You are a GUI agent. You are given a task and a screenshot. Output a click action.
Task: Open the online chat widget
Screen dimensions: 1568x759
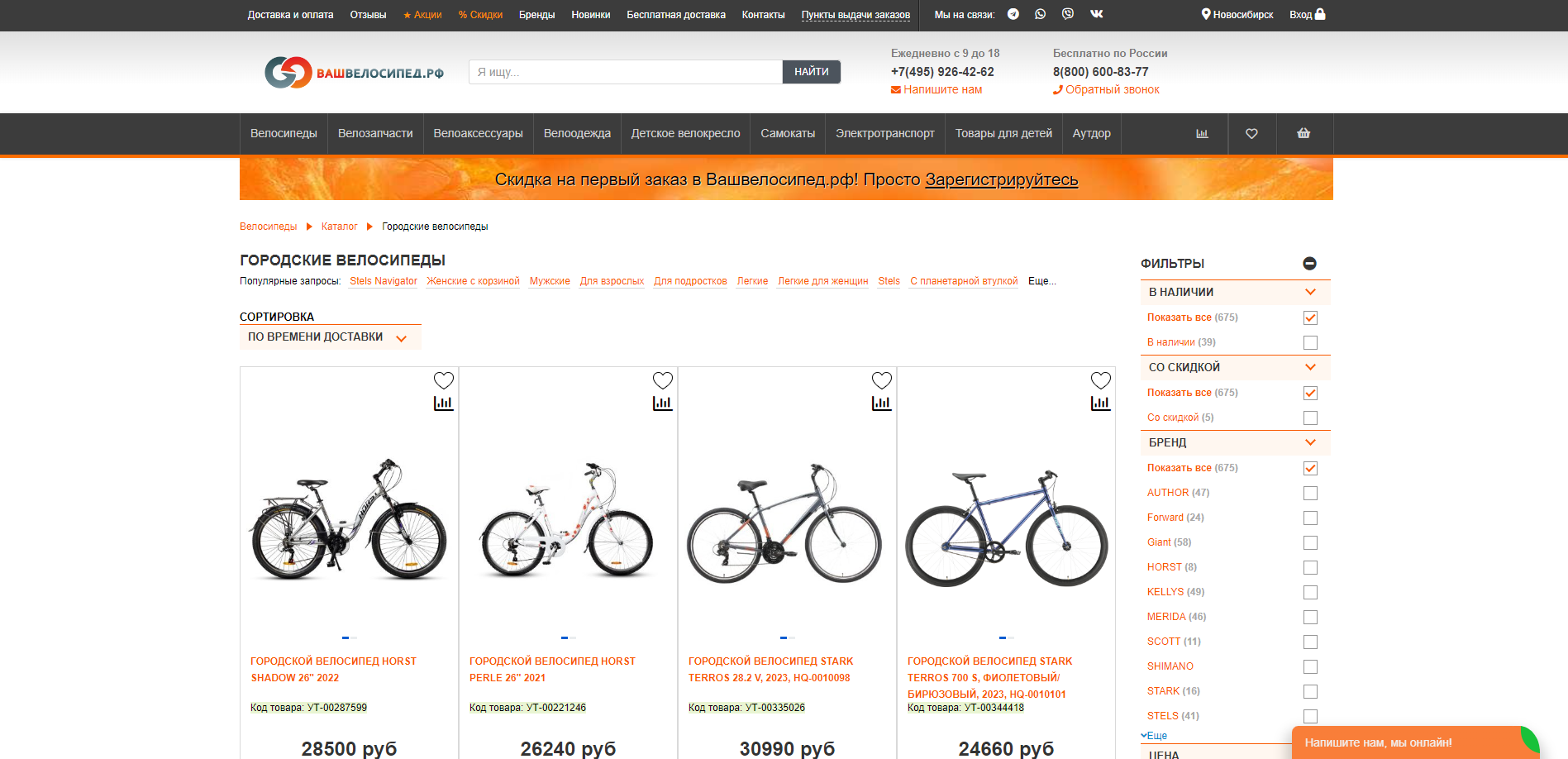tap(1415, 742)
